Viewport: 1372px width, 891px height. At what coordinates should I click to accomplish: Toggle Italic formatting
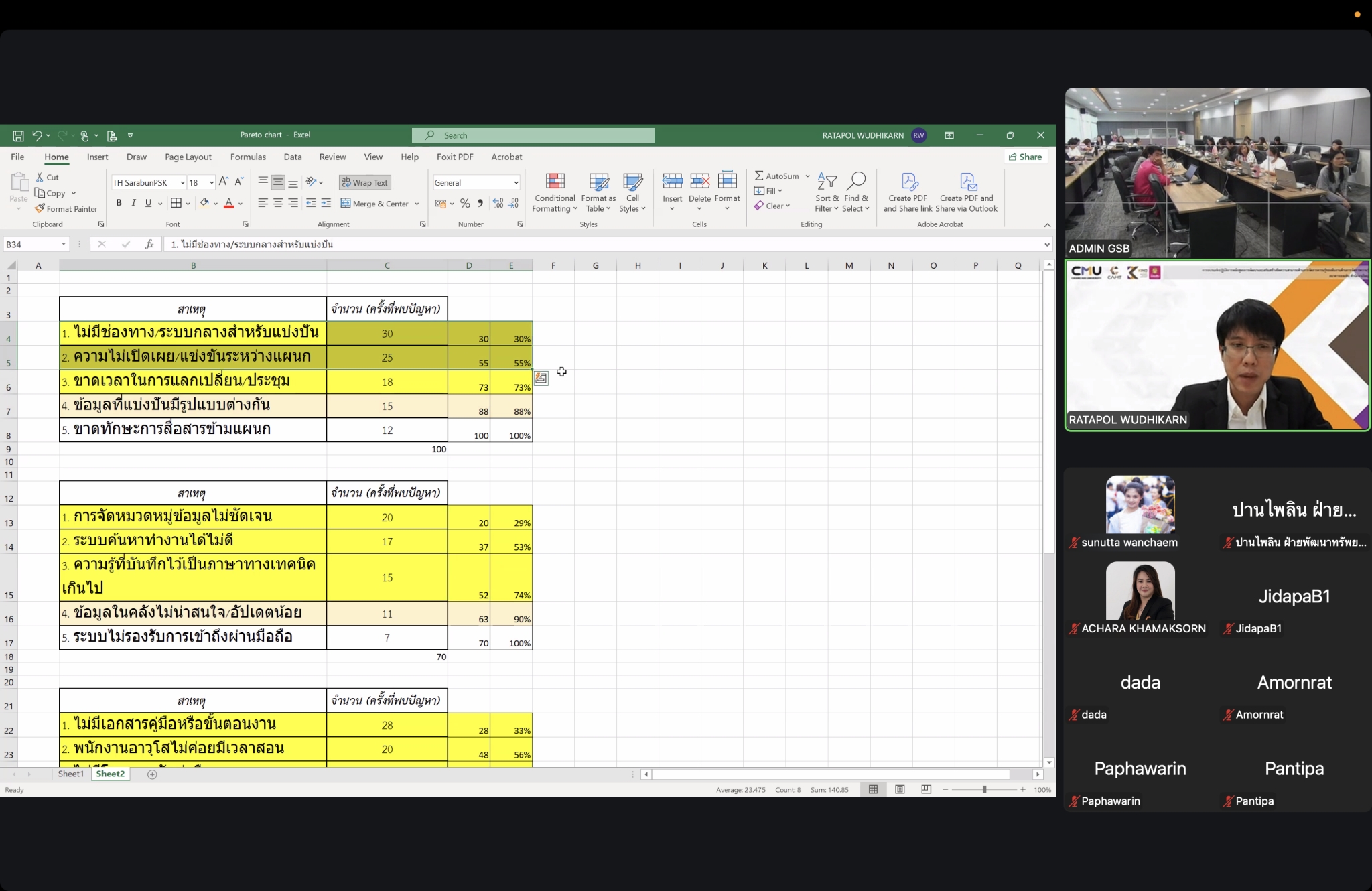coord(133,203)
